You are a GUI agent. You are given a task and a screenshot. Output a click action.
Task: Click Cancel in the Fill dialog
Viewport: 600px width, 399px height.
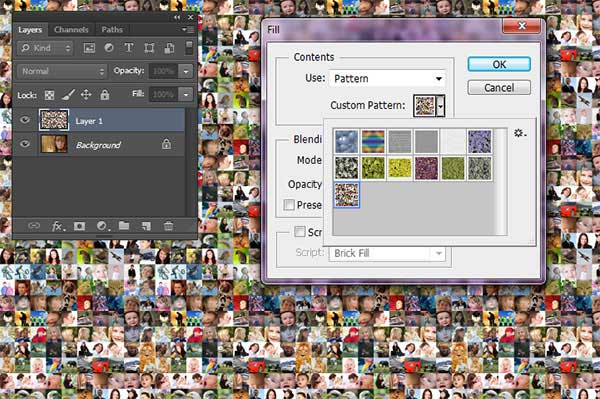[x=499, y=88]
